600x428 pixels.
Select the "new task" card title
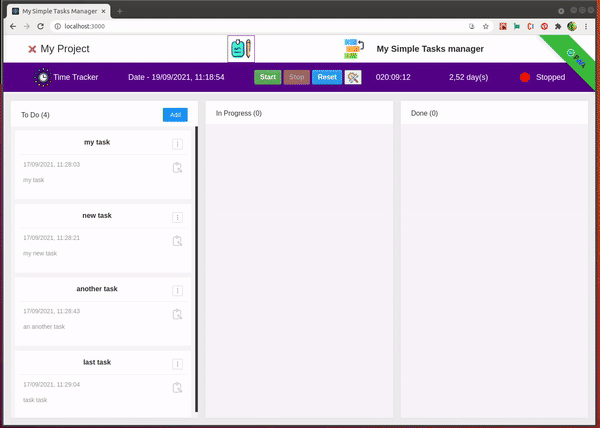[97, 216]
